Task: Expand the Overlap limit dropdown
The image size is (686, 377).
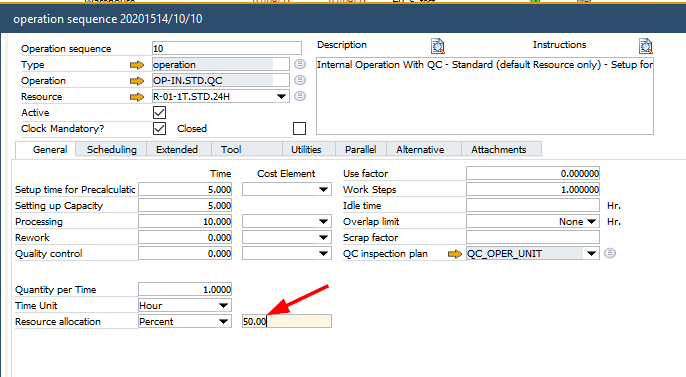Action: point(592,222)
